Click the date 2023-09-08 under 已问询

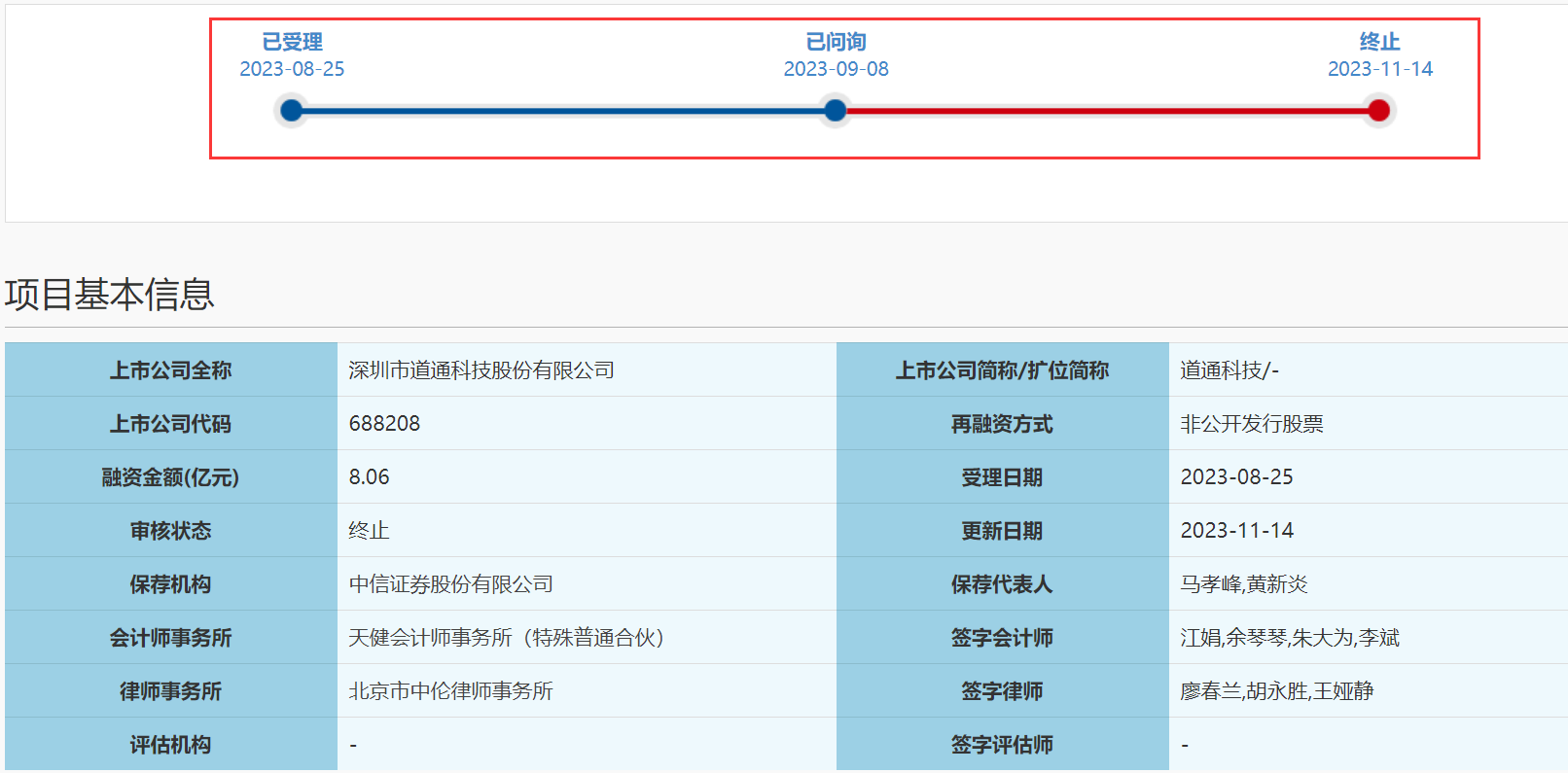[836, 69]
